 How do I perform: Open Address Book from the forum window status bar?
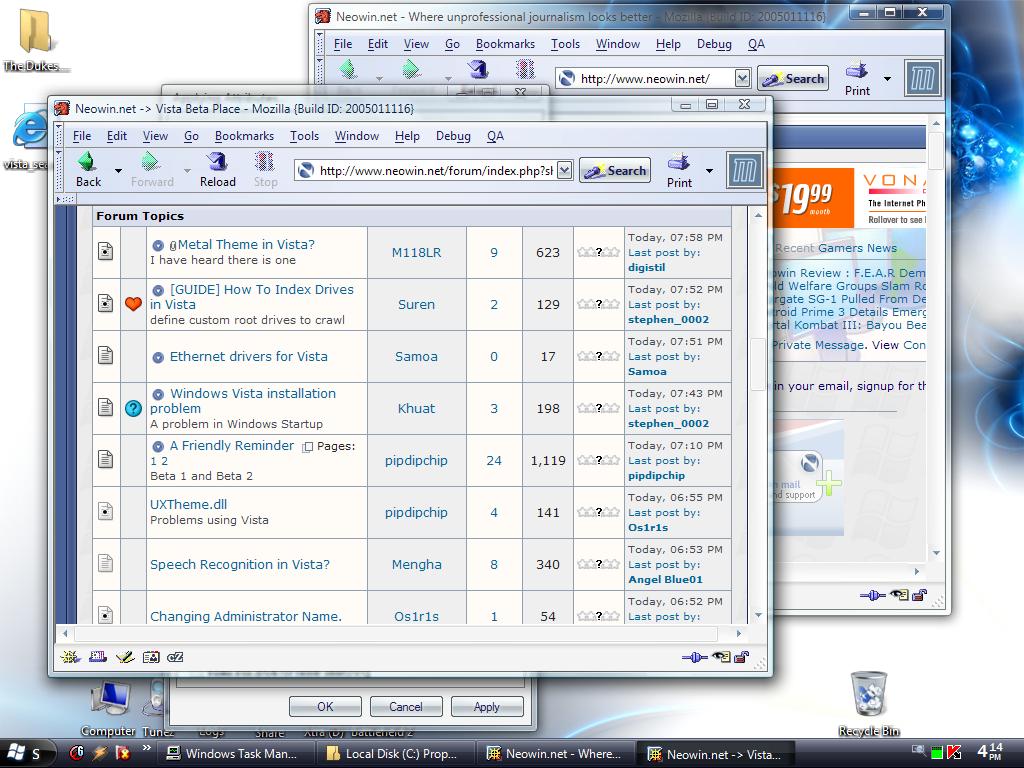[x=150, y=657]
